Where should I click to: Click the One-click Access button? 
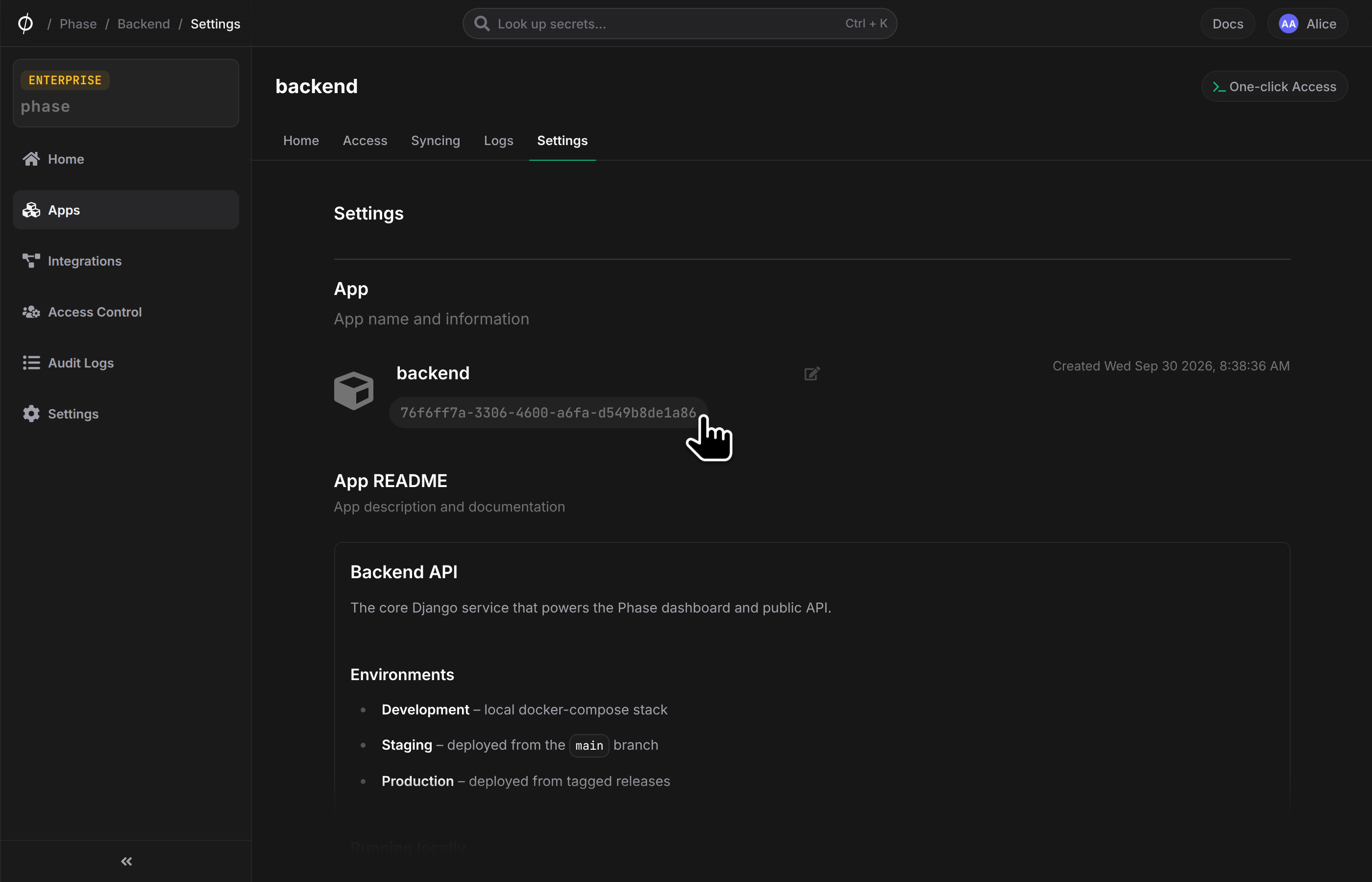(1274, 86)
